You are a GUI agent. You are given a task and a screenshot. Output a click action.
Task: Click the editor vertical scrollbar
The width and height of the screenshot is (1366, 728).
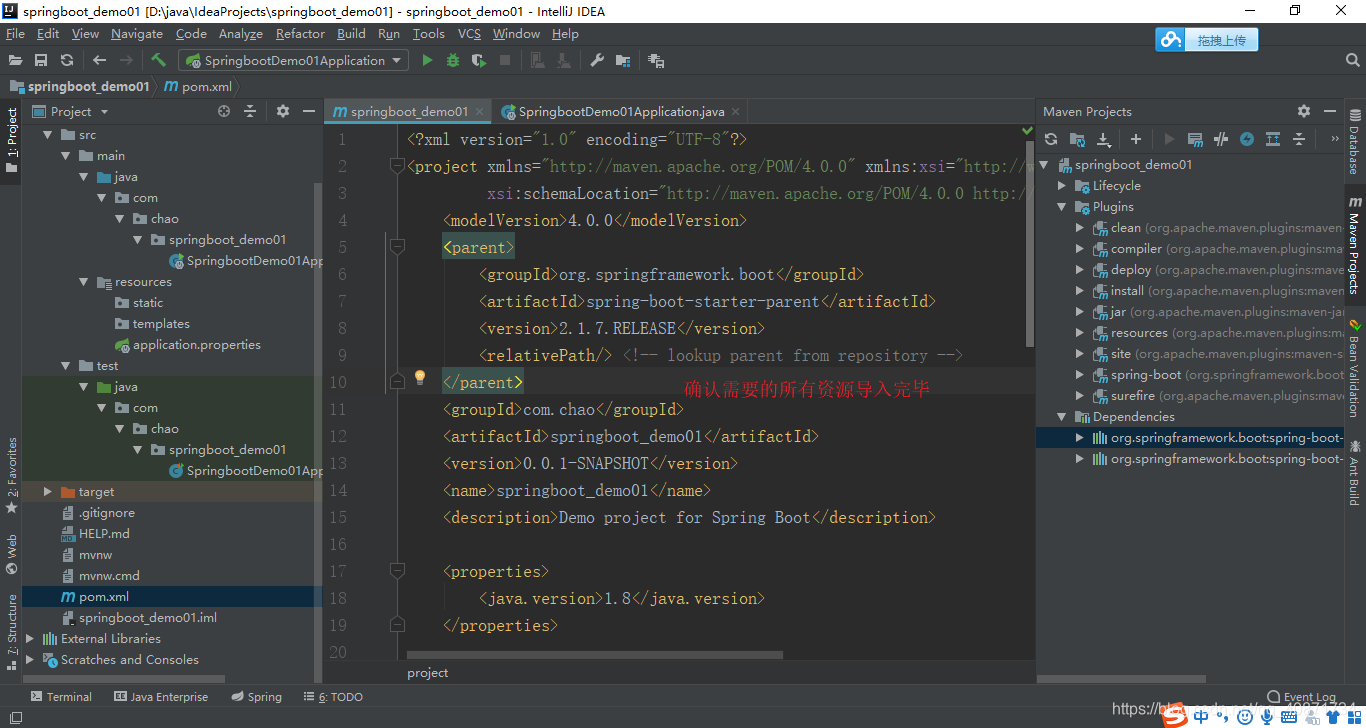[1029, 243]
